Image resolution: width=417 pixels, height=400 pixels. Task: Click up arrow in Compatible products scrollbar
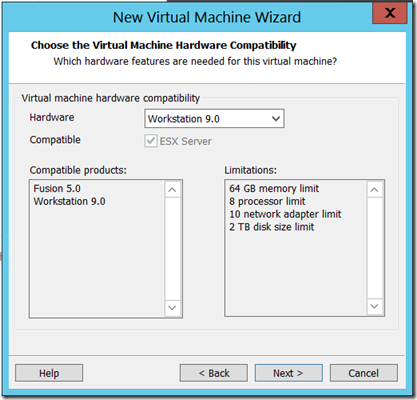click(172, 190)
